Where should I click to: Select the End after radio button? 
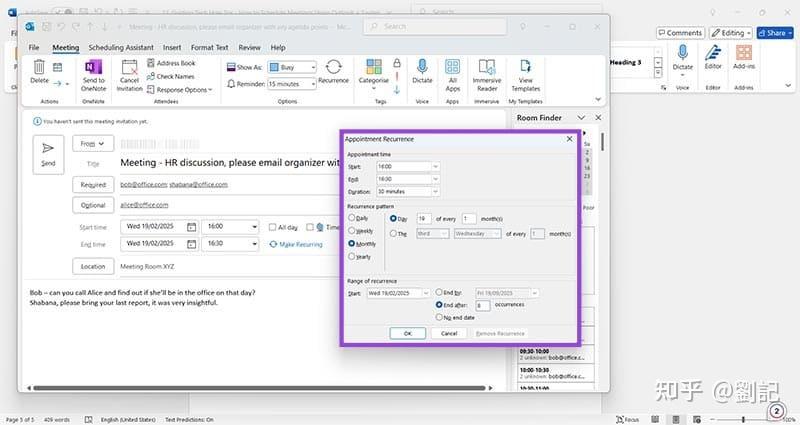[x=439, y=305]
